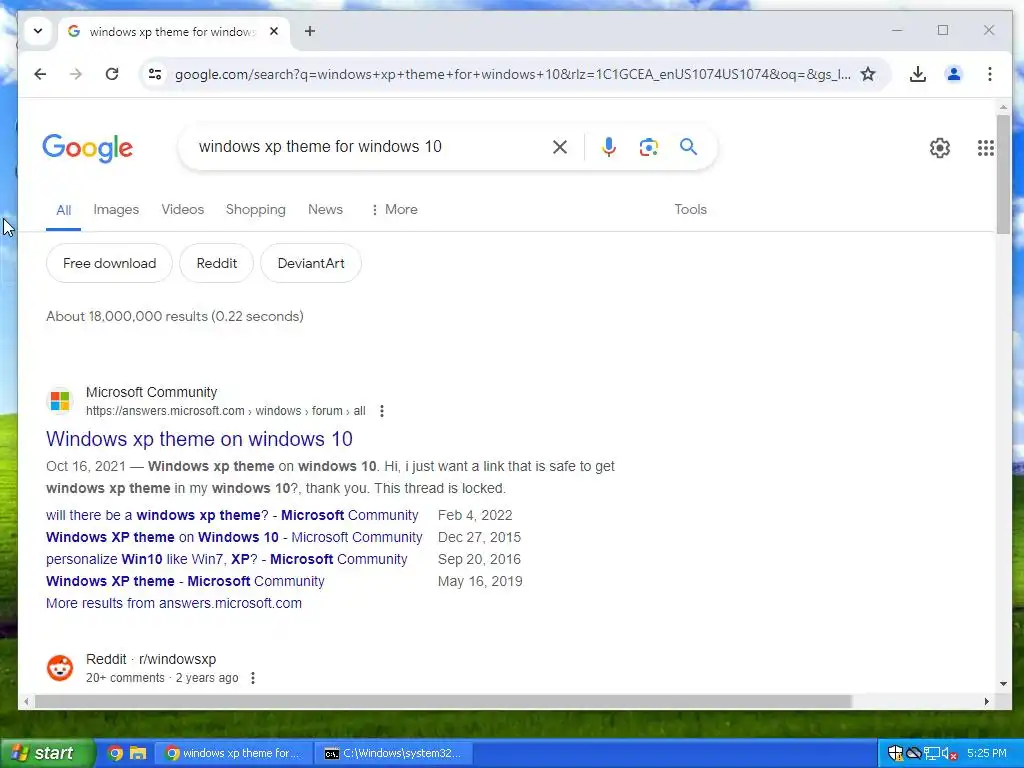Open the Chrome profile avatar
This screenshot has width=1024, height=768.
(x=953, y=74)
